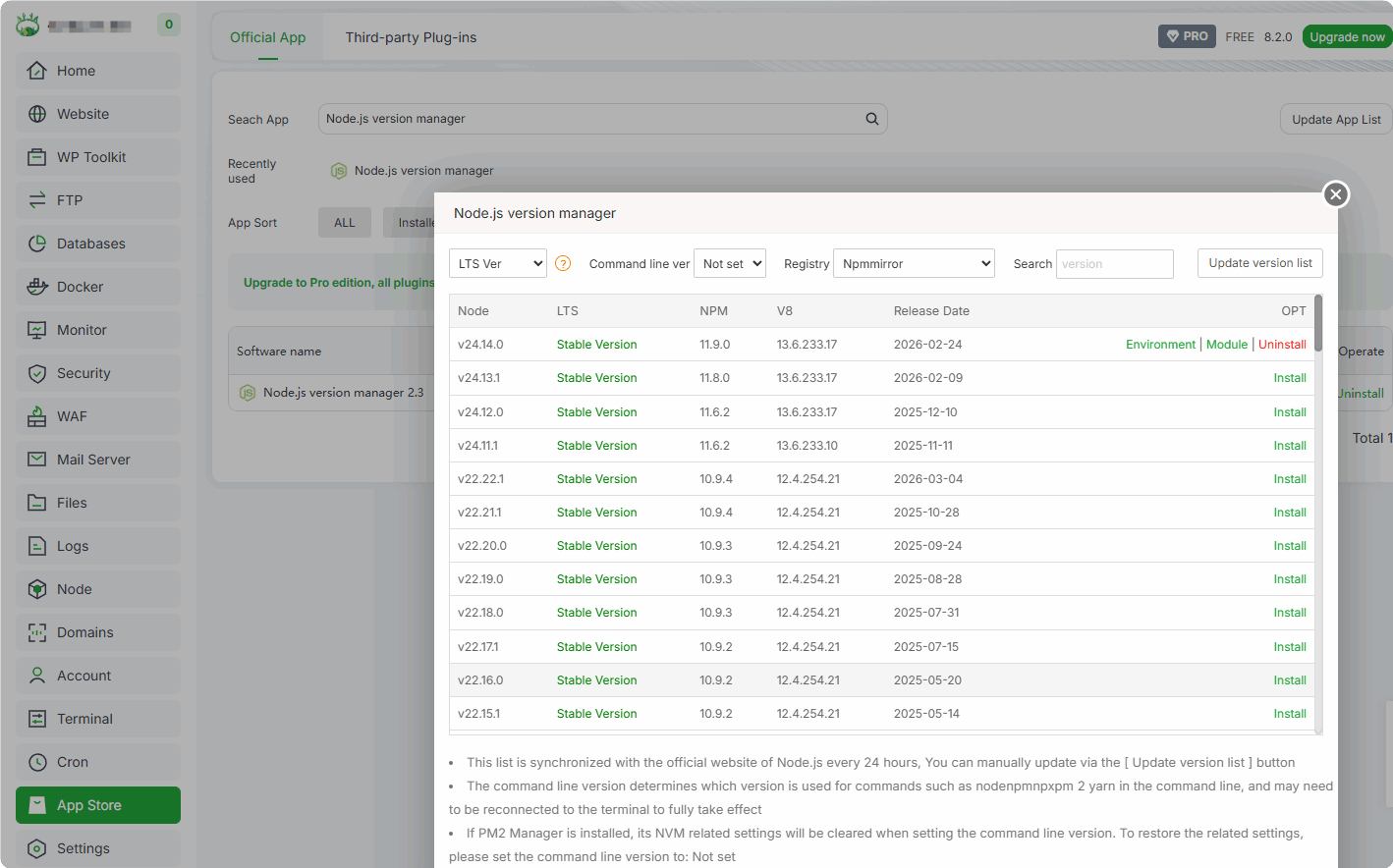Click the orange help question mark icon
The height and width of the screenshot is (868, 1393).
pos(563,263)
